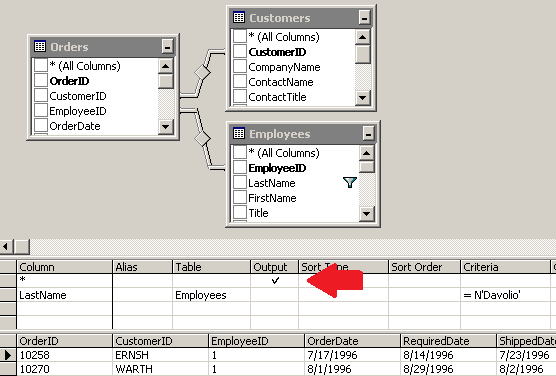556x376 pixels.
Task: Select result cell WARTH
Action: (160, 369)
